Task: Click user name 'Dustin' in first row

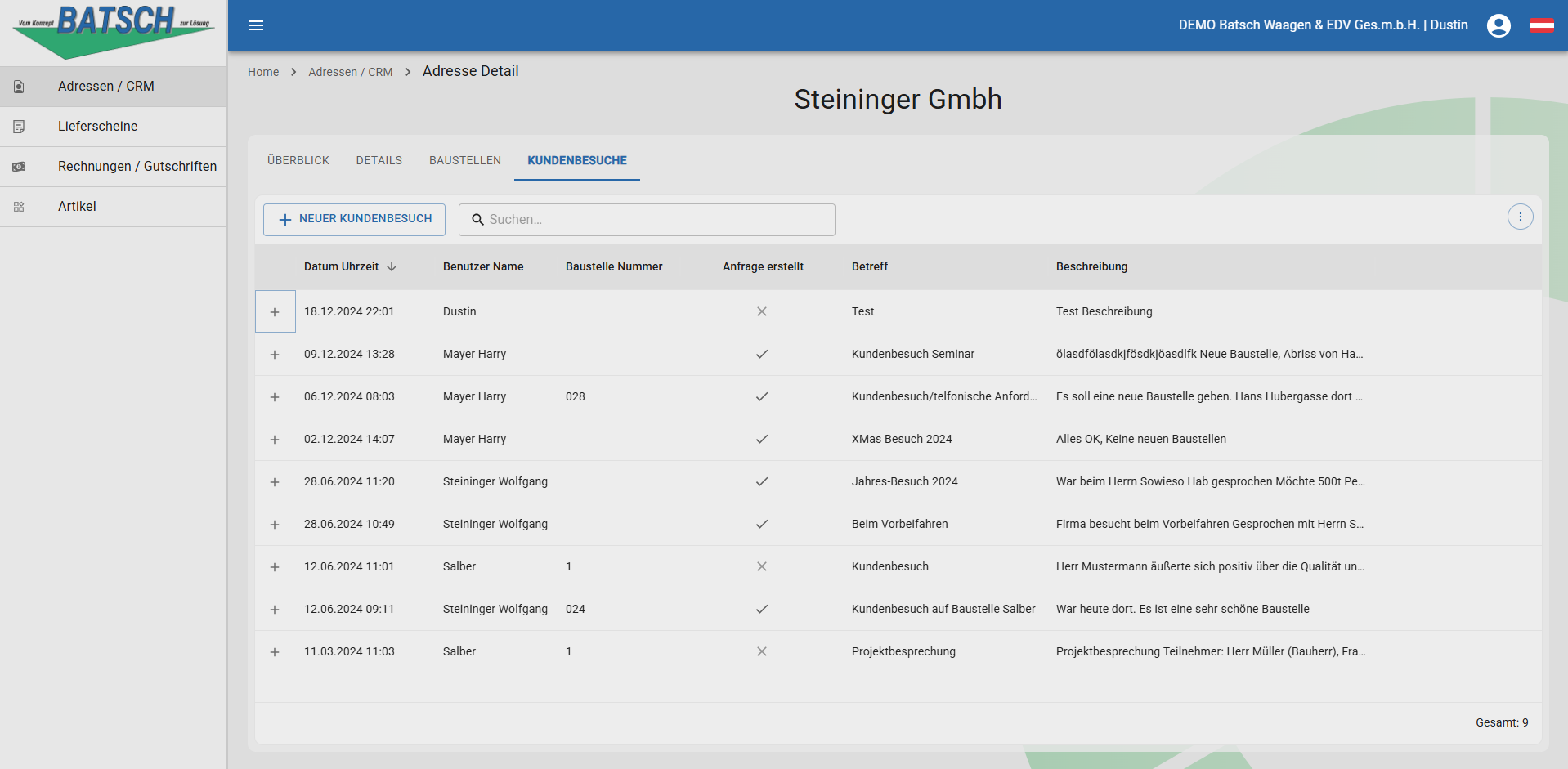Action: tap(459, 311)
